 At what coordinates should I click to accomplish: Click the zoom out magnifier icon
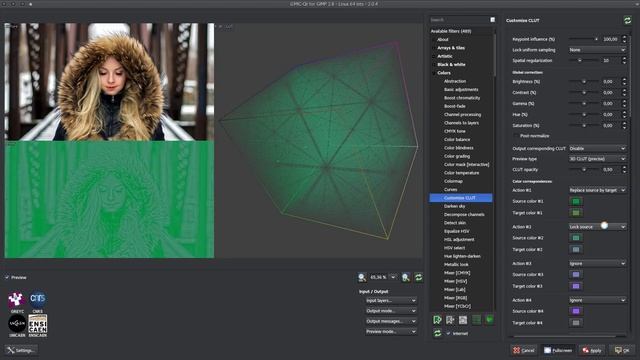362,278
